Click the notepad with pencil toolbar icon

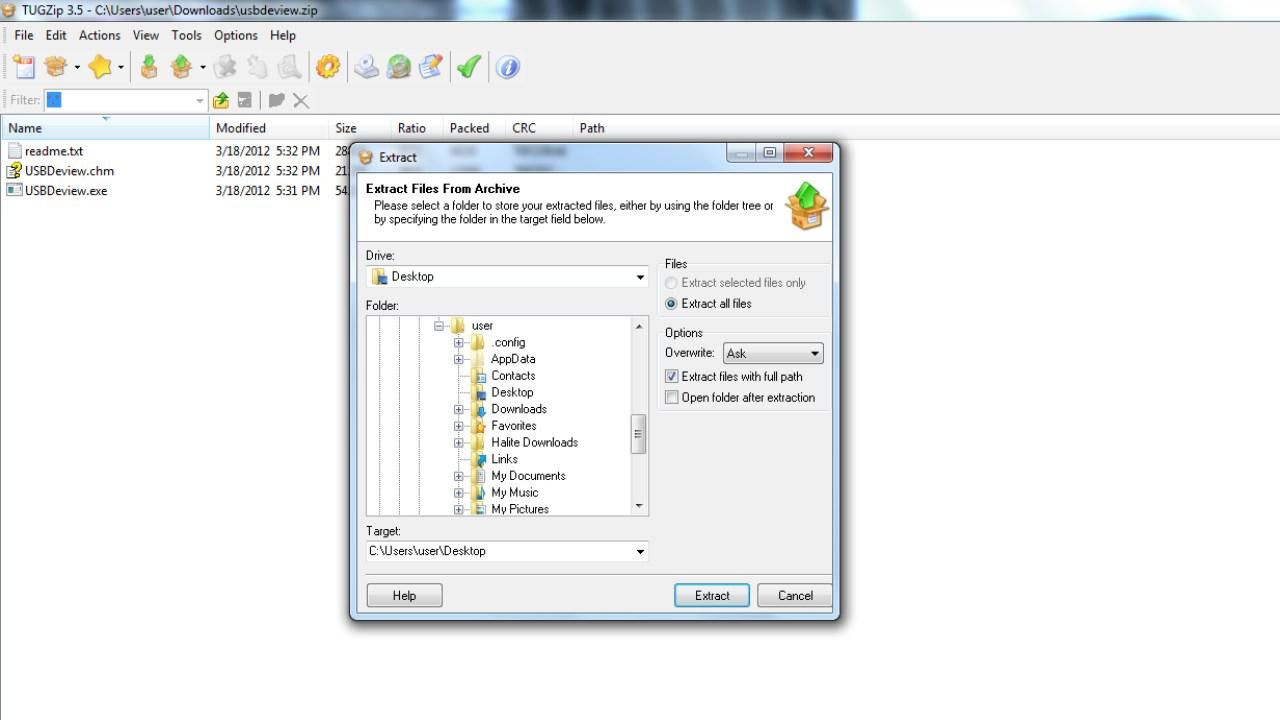431,67
